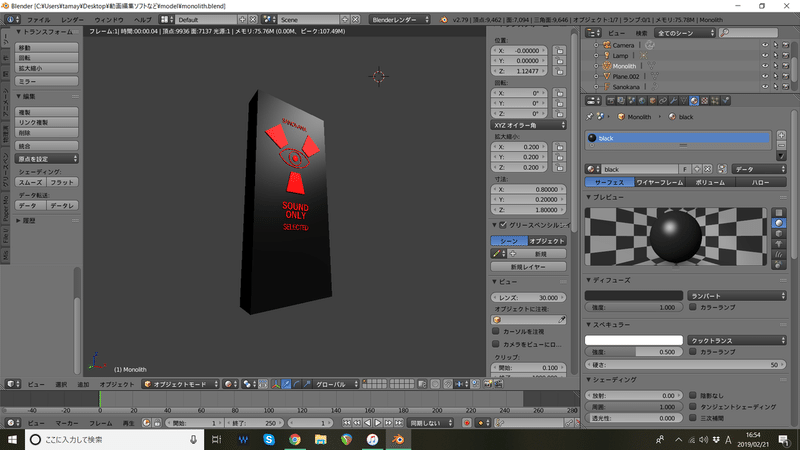Add a new material slot with plus

pyautogui.click(x=781, y=135)
